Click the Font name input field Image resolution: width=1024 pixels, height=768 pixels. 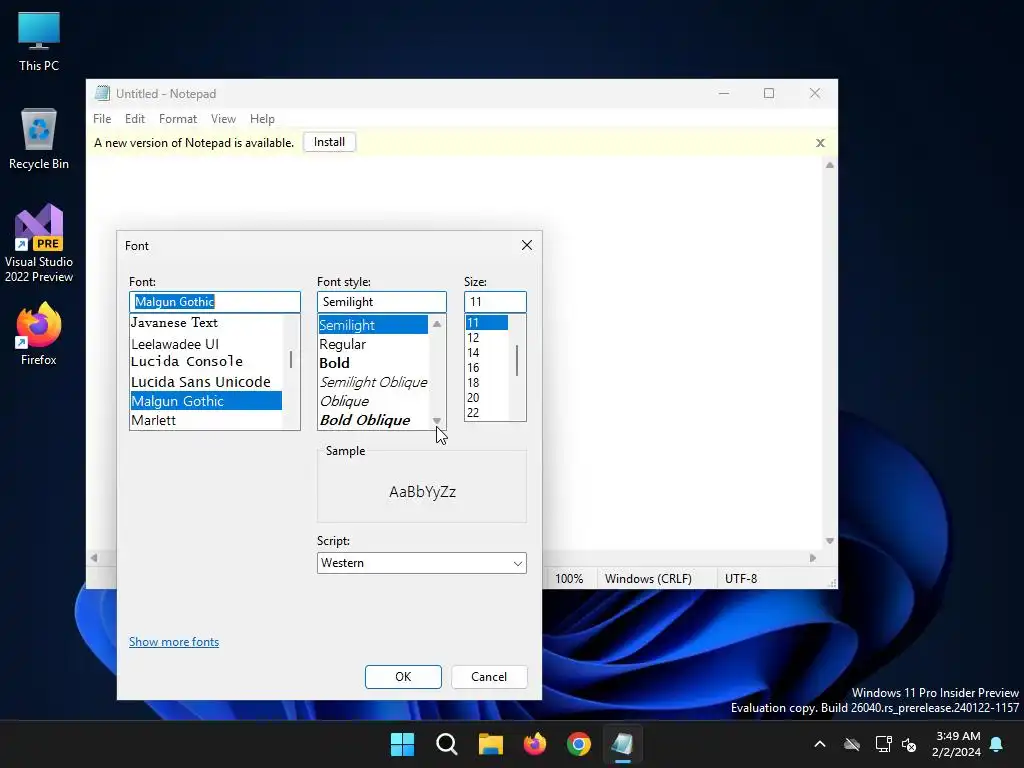click(x=215, y=302)
